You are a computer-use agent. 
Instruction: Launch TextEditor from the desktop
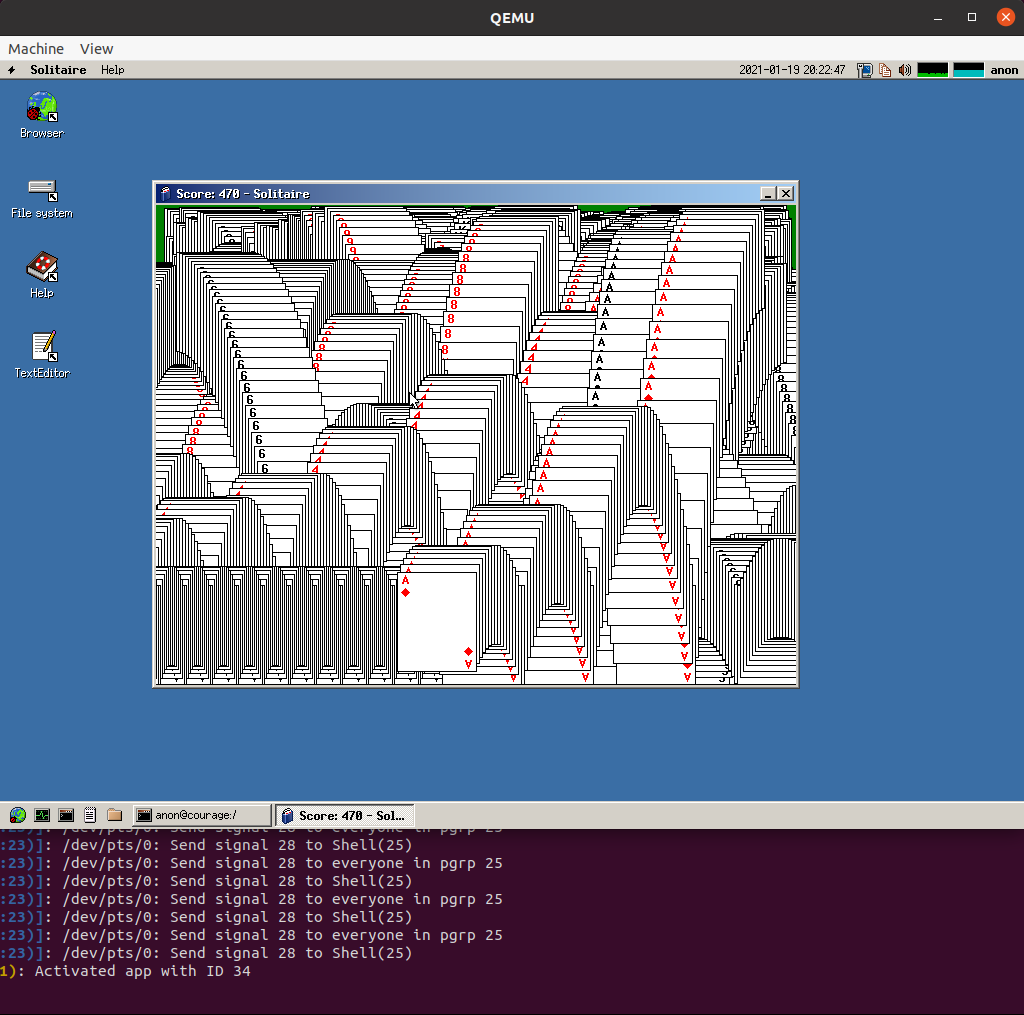tap(40, 348)
